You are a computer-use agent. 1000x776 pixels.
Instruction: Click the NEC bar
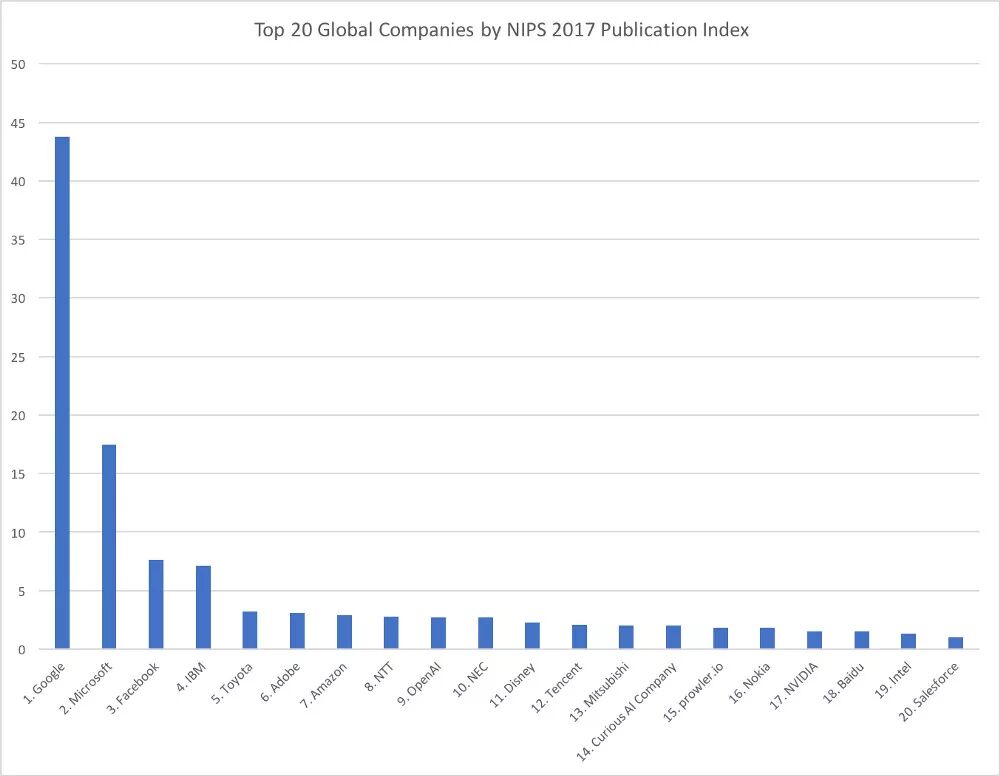[x=485, y=633]
